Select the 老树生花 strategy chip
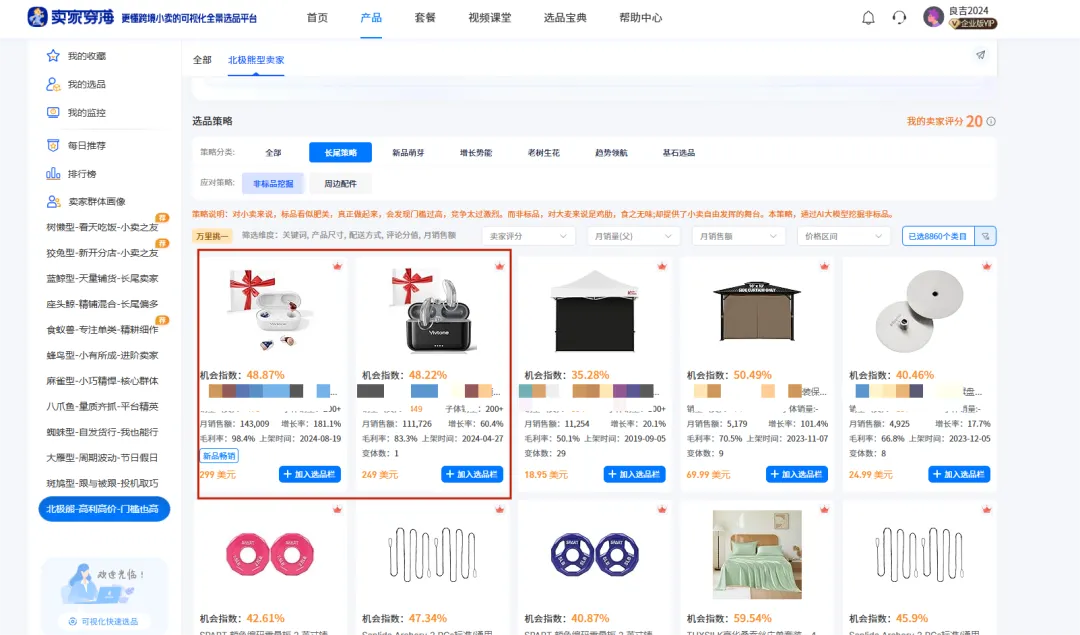The height and width of the screenshot is (635, 1080). tap(543, 153)
